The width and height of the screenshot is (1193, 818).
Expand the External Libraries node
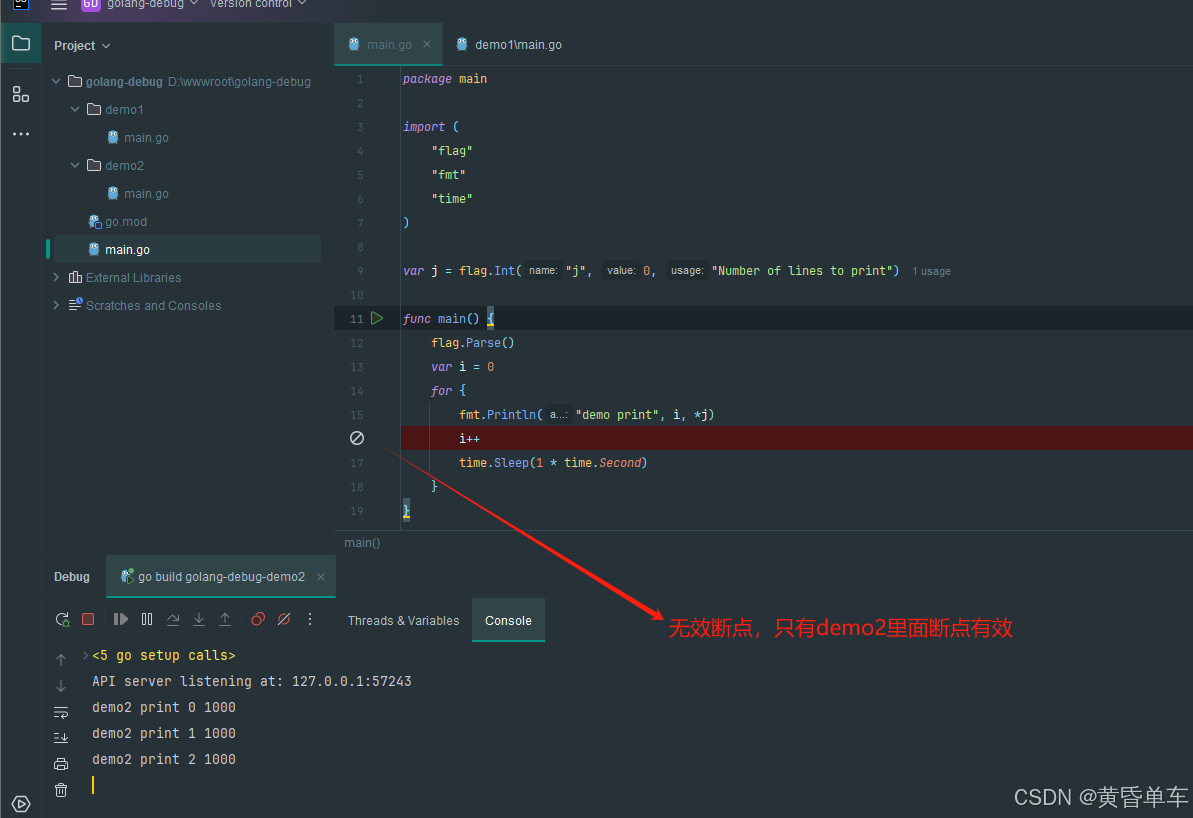pyautogui.click(x=57, y=277)
